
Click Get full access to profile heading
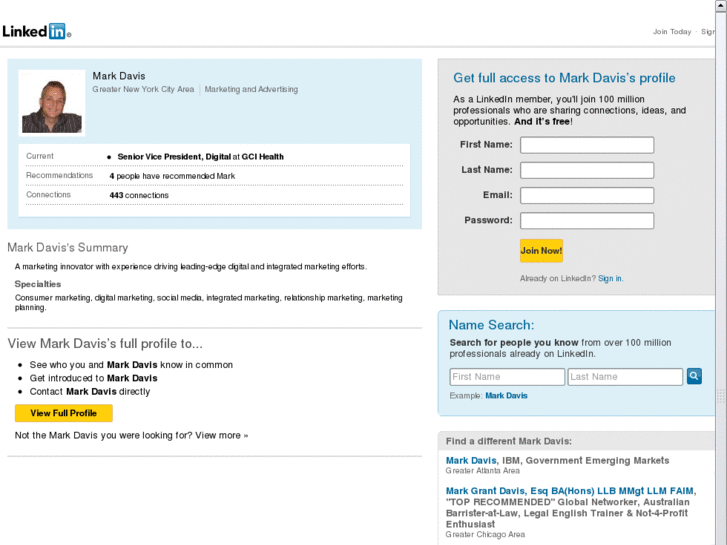click(564, 78)
